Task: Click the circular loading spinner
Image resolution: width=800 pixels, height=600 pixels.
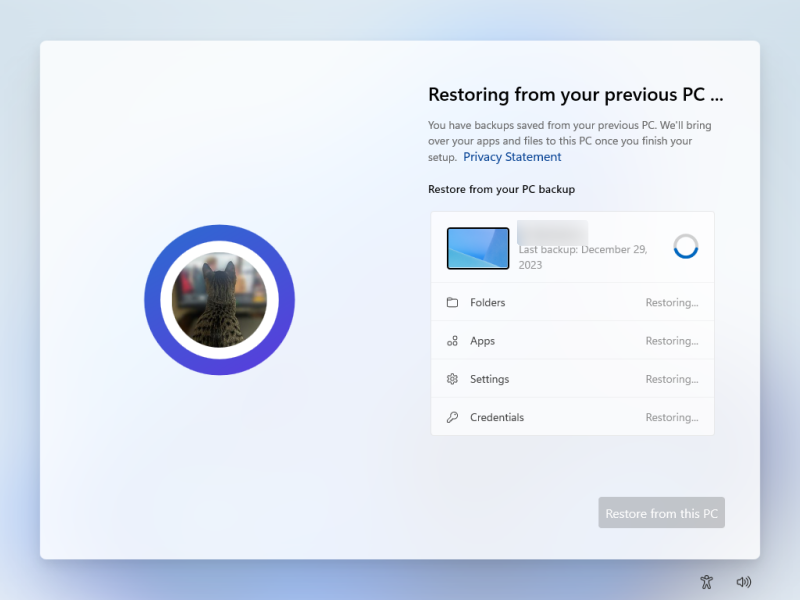Action: click(686, 247)
